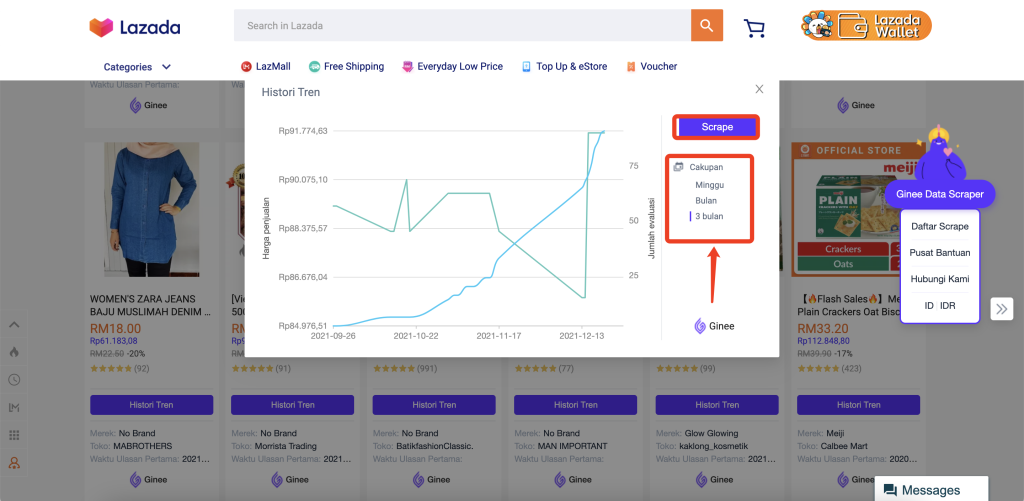Open the Voucher link
This screenshot has width=1024, height=501.
tap(652, 67)
